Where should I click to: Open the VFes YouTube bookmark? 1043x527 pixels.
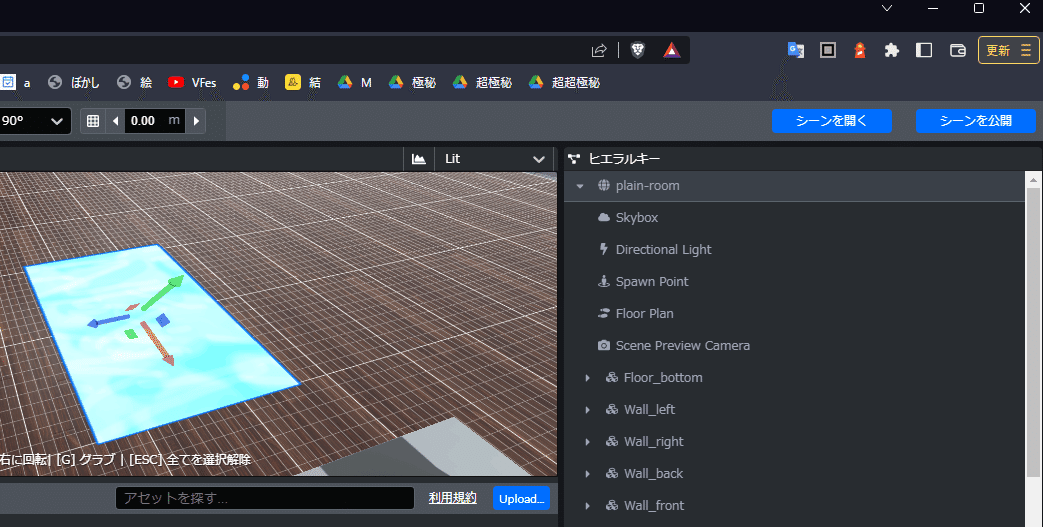(192, 83)
